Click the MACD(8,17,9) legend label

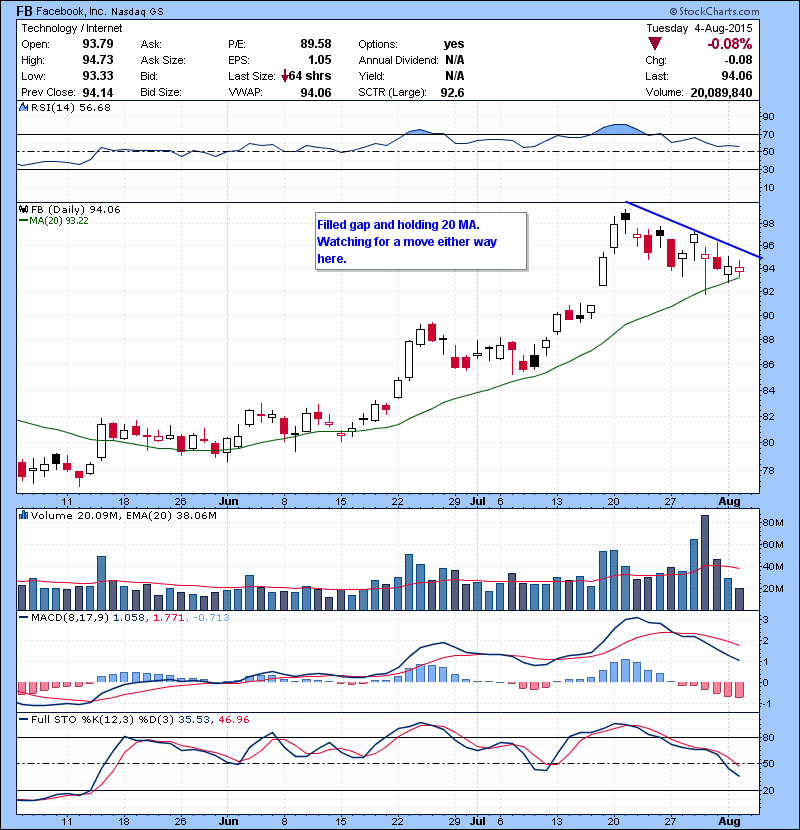[x=70, y=617]
